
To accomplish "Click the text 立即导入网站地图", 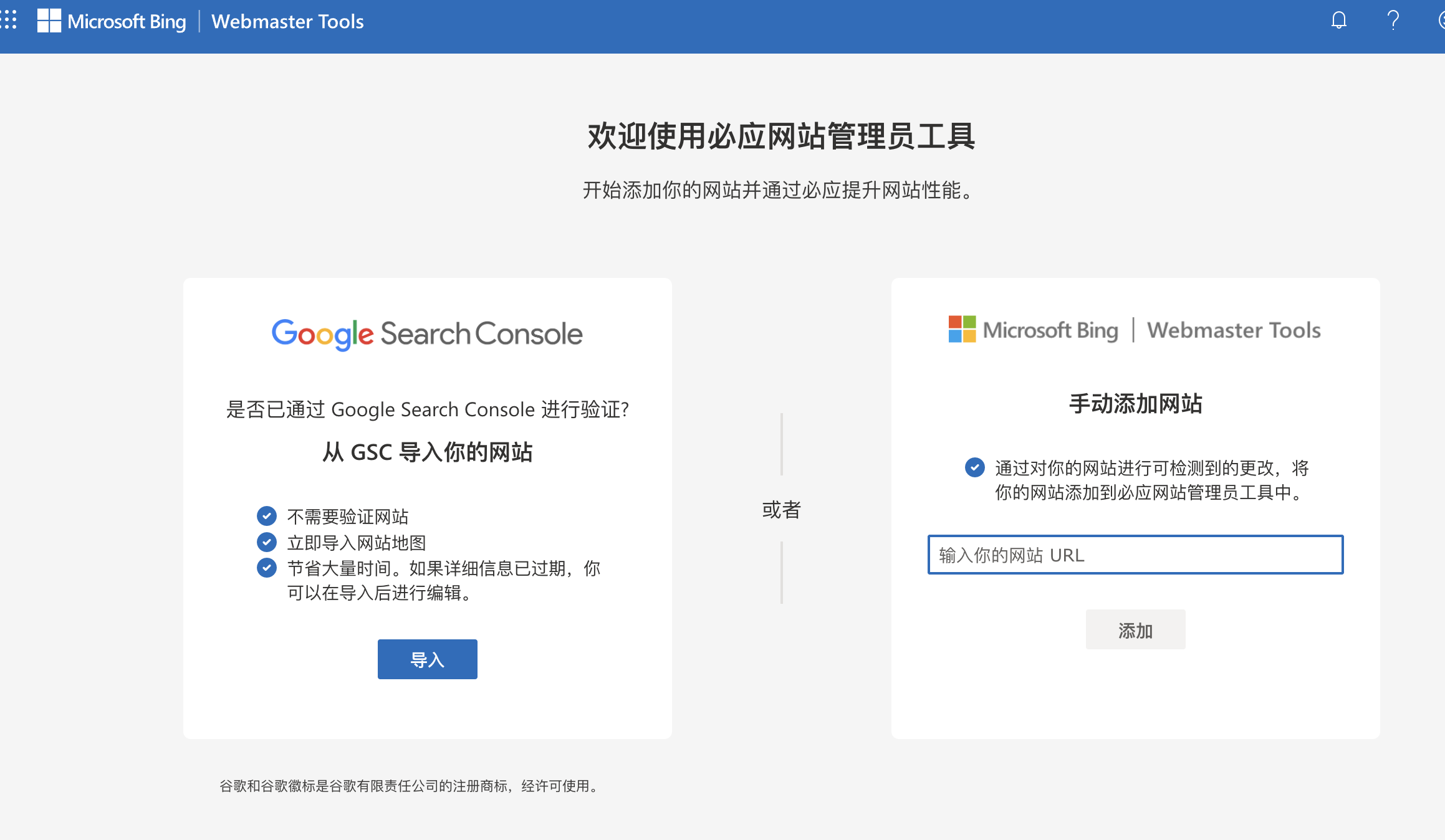I will point(357,543).
